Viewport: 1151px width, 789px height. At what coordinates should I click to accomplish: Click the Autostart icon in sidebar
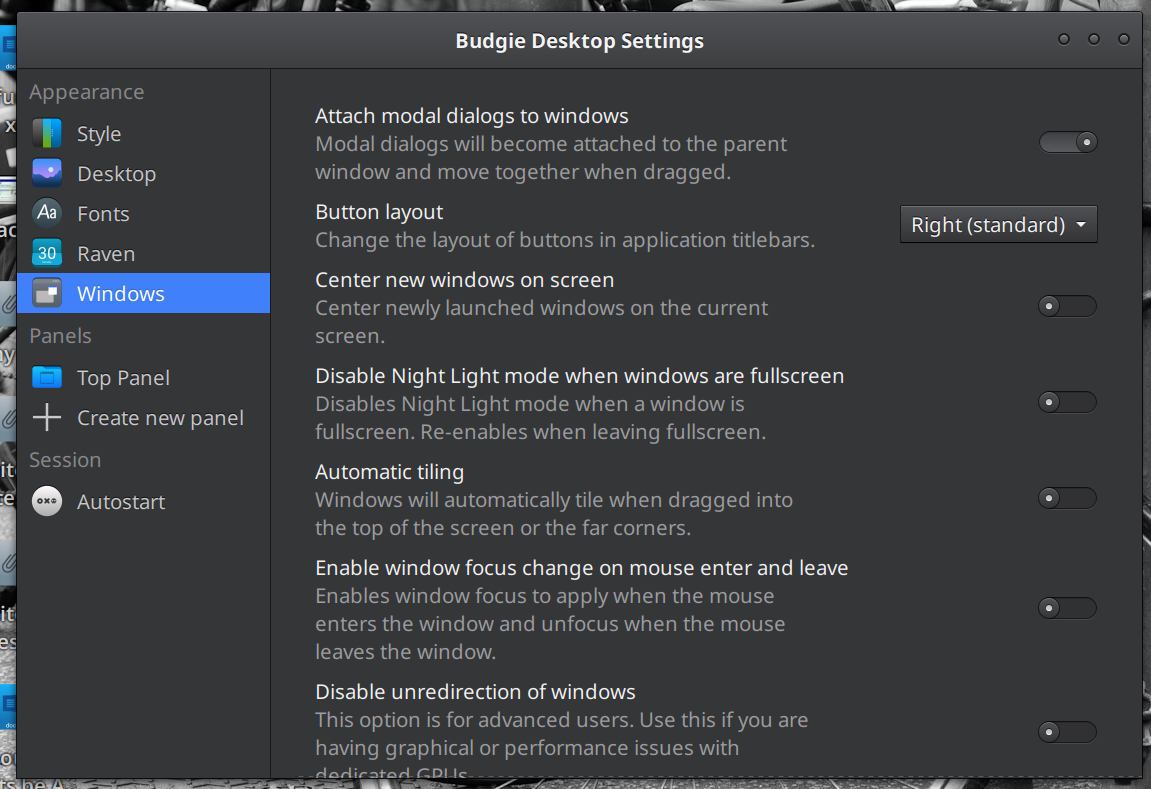pyautogui.click(x=47, y=501)
